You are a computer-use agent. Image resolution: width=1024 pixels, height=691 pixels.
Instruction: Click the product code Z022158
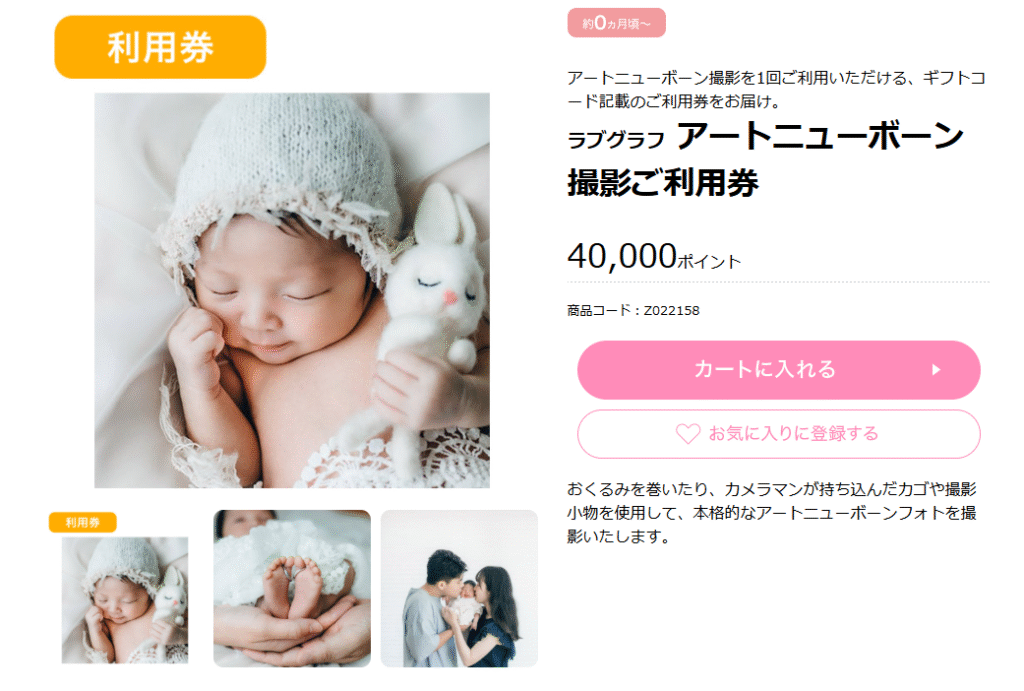pos(671,311)
